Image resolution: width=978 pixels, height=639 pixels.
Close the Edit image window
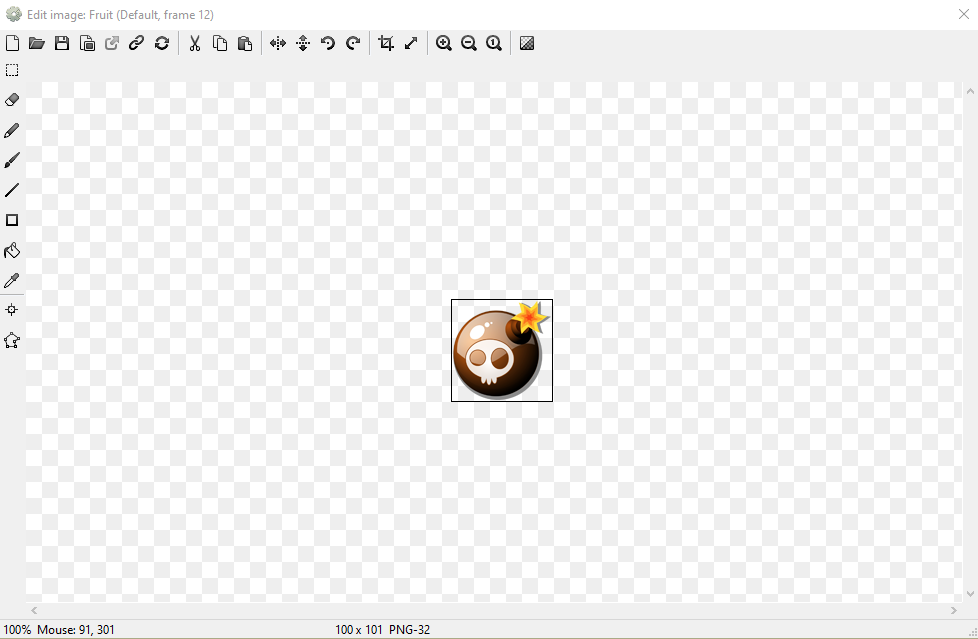point(964,14)
